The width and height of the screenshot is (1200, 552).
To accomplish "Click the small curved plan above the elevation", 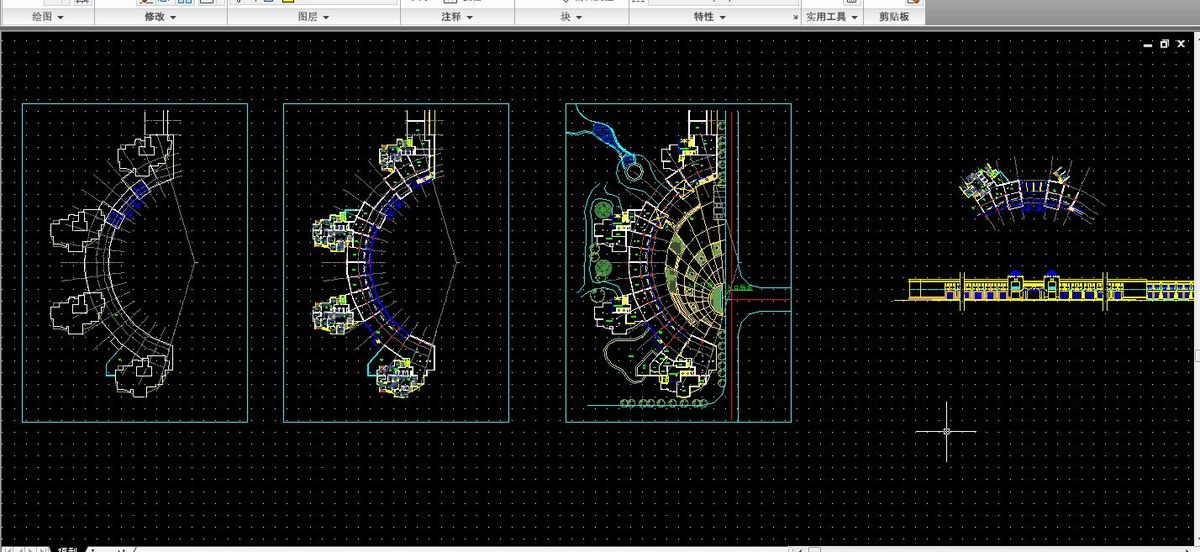I will tap(1020, 190).
